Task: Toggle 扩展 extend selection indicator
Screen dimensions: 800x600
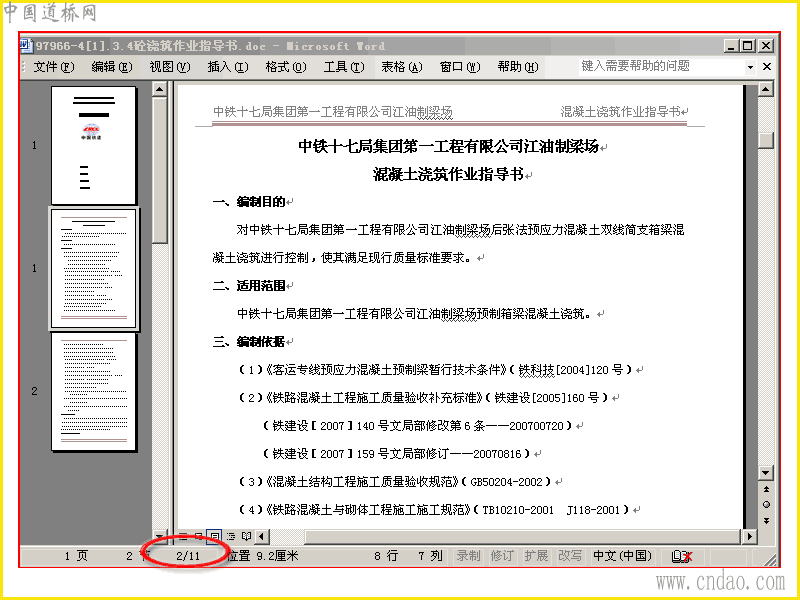Action: pyautogui.click(x=536, y=556)
